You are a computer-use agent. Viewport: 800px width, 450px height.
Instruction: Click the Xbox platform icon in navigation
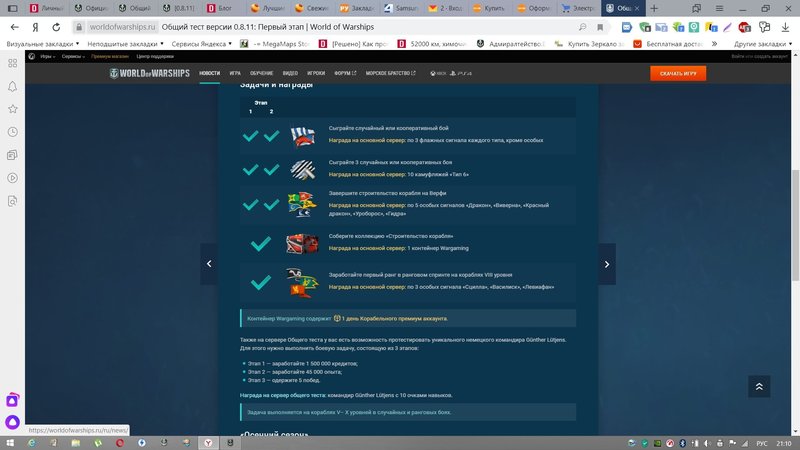point(438,73)
